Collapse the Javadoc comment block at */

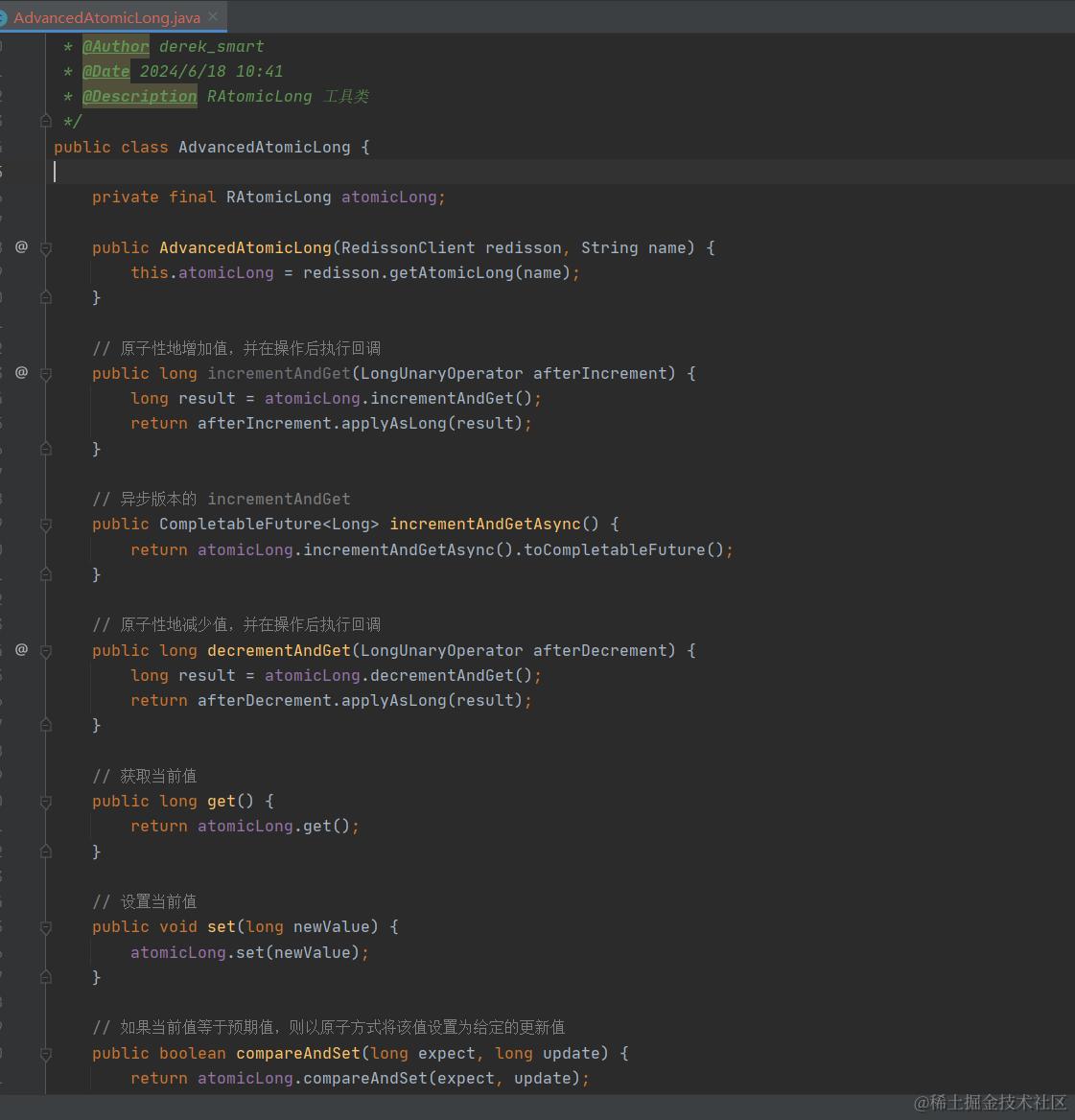pos(46,121)
